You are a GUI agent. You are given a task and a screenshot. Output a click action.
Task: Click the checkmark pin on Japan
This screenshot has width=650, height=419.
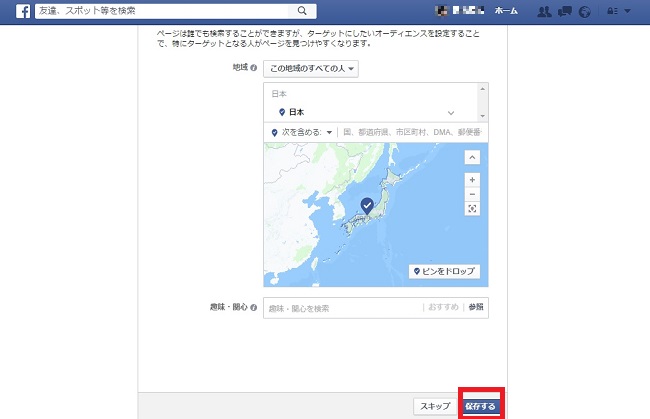tap(367, 206)
